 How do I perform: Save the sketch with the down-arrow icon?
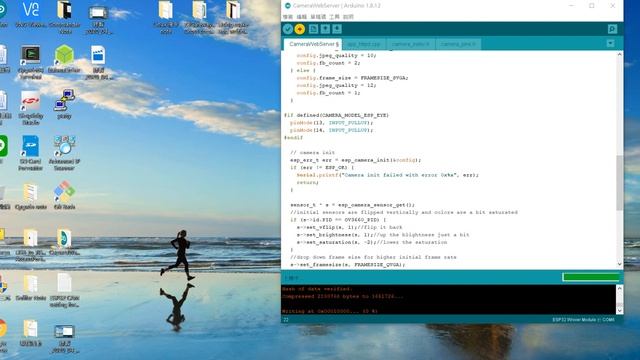[x=337, y=29]
